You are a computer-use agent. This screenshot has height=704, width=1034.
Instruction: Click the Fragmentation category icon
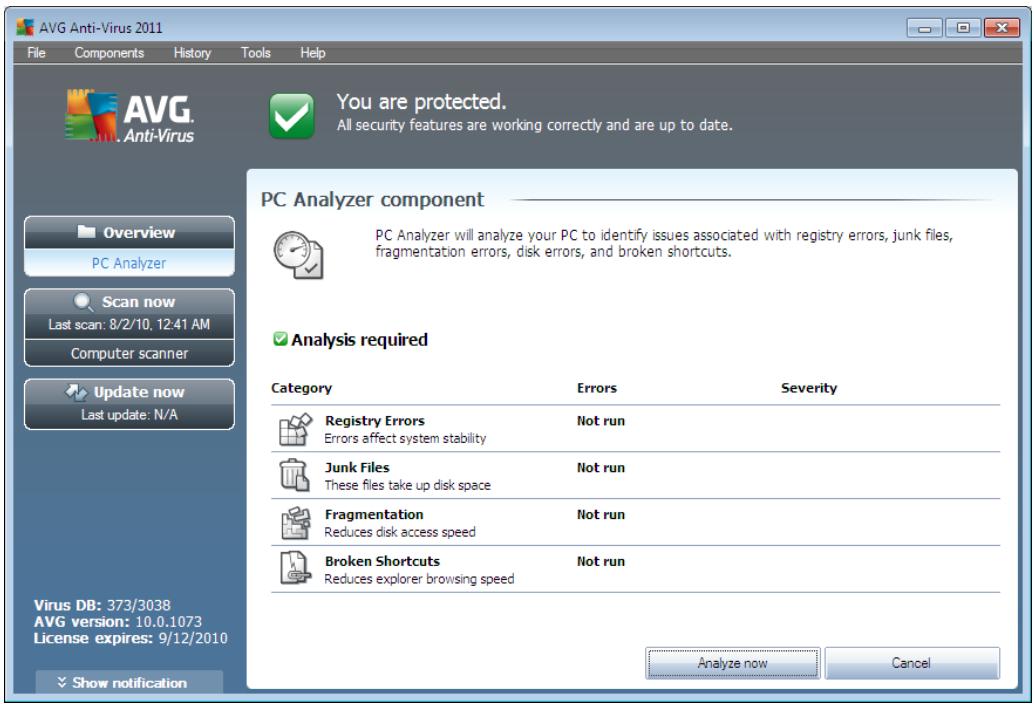click(295, 523)
